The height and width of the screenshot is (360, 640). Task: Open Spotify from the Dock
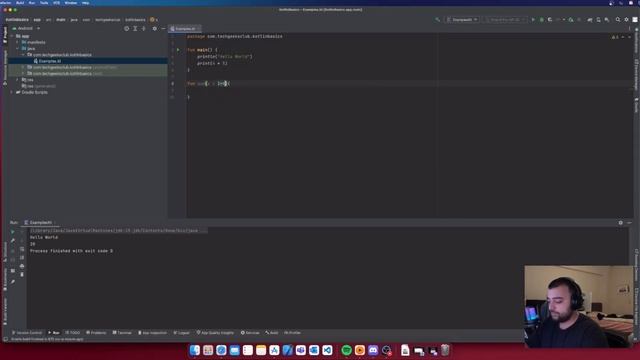click(x=347, y=350)
